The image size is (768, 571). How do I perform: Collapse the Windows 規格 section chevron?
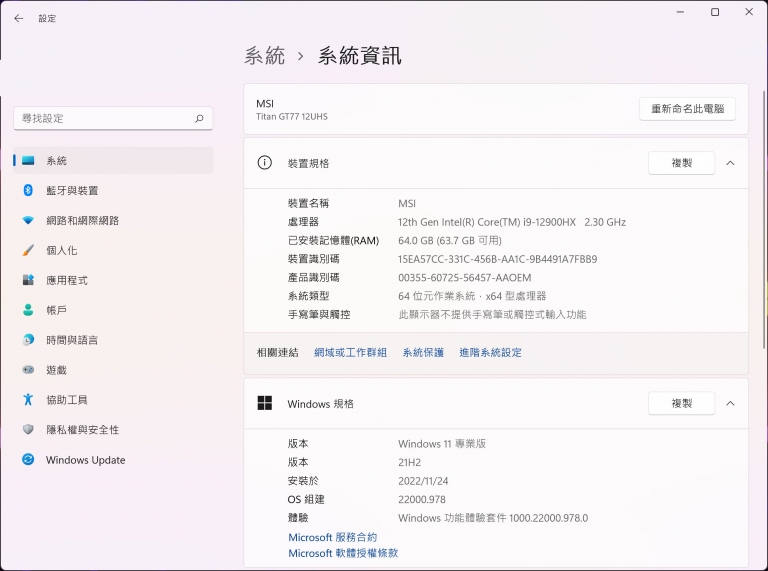click(x=730, y=404)
